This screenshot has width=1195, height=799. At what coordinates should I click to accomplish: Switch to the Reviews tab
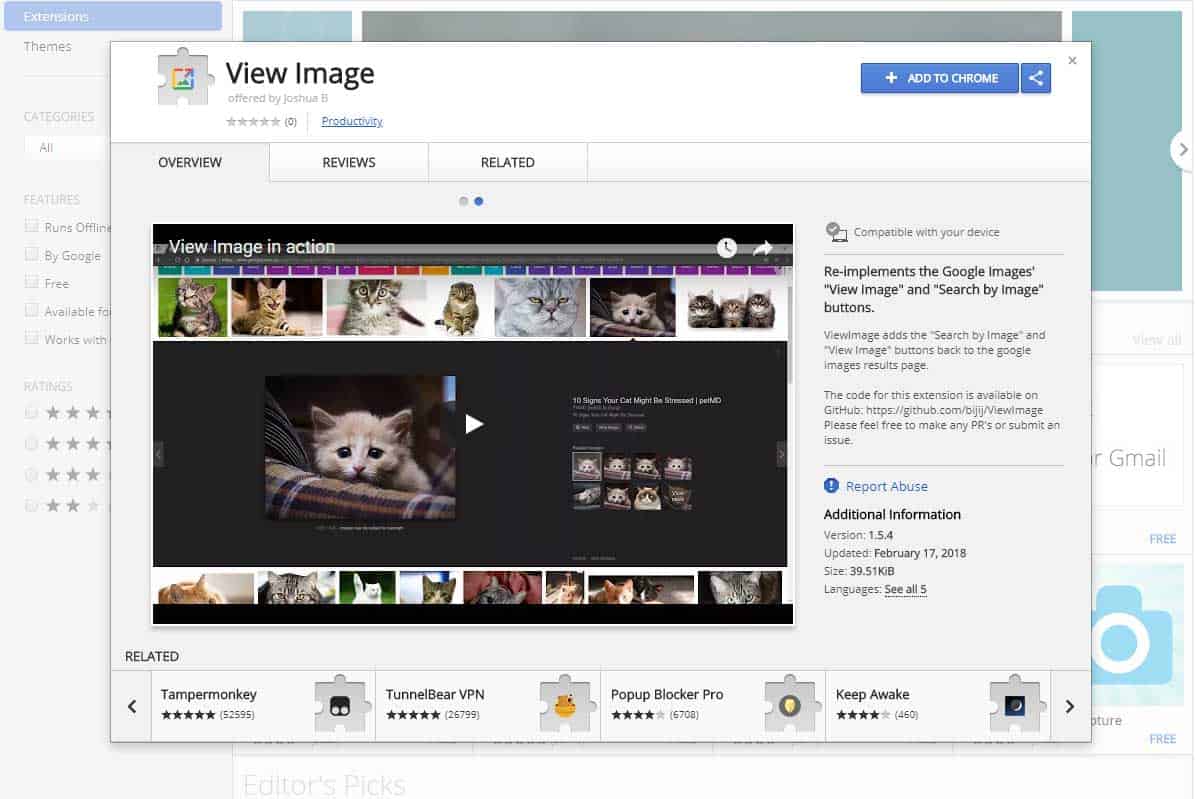349,162
